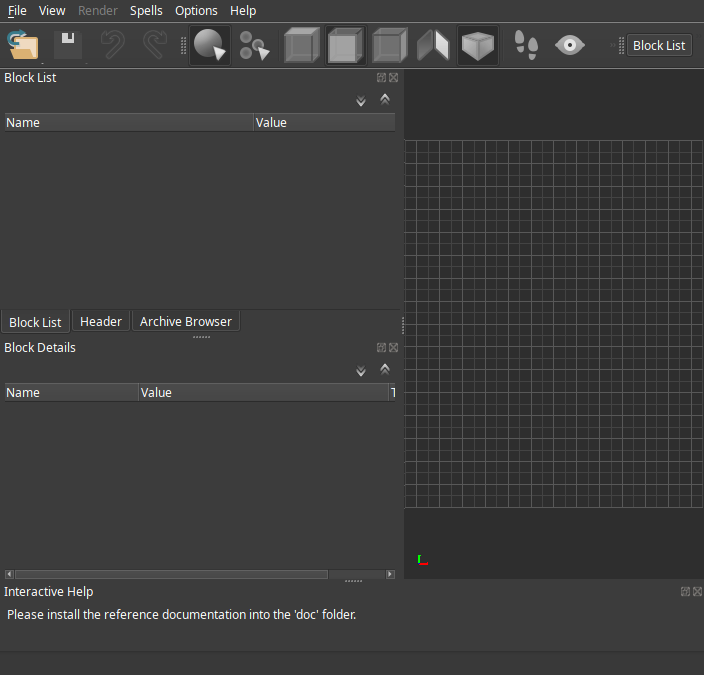Toggle the Perspective cube view
Screen dimensions: 704x675
tap(478, 45)
